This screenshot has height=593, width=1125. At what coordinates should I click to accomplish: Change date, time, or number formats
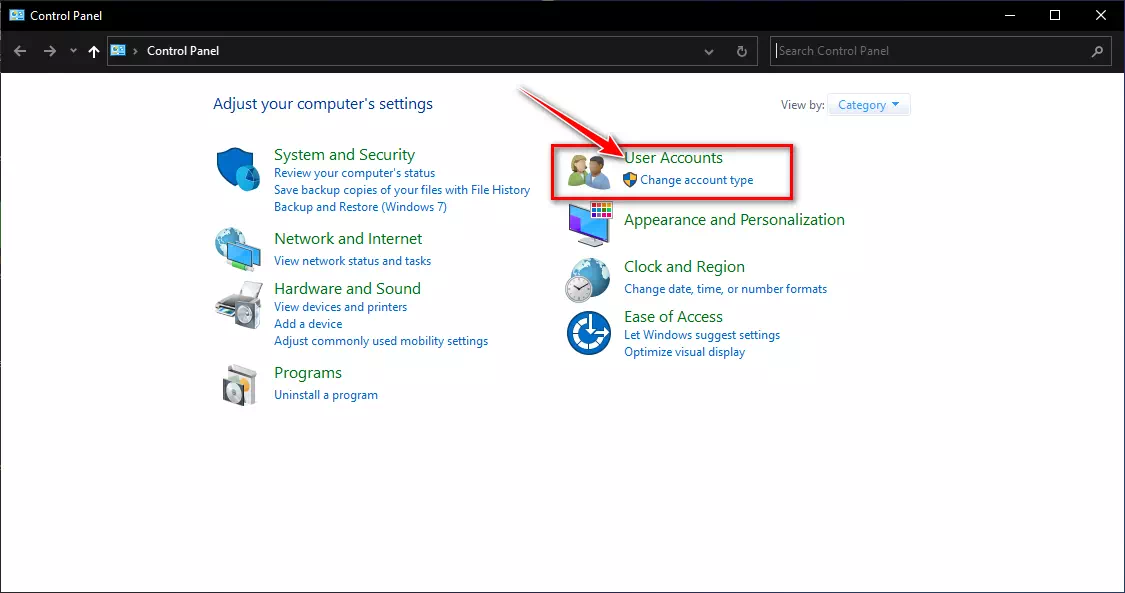[725, 289]
